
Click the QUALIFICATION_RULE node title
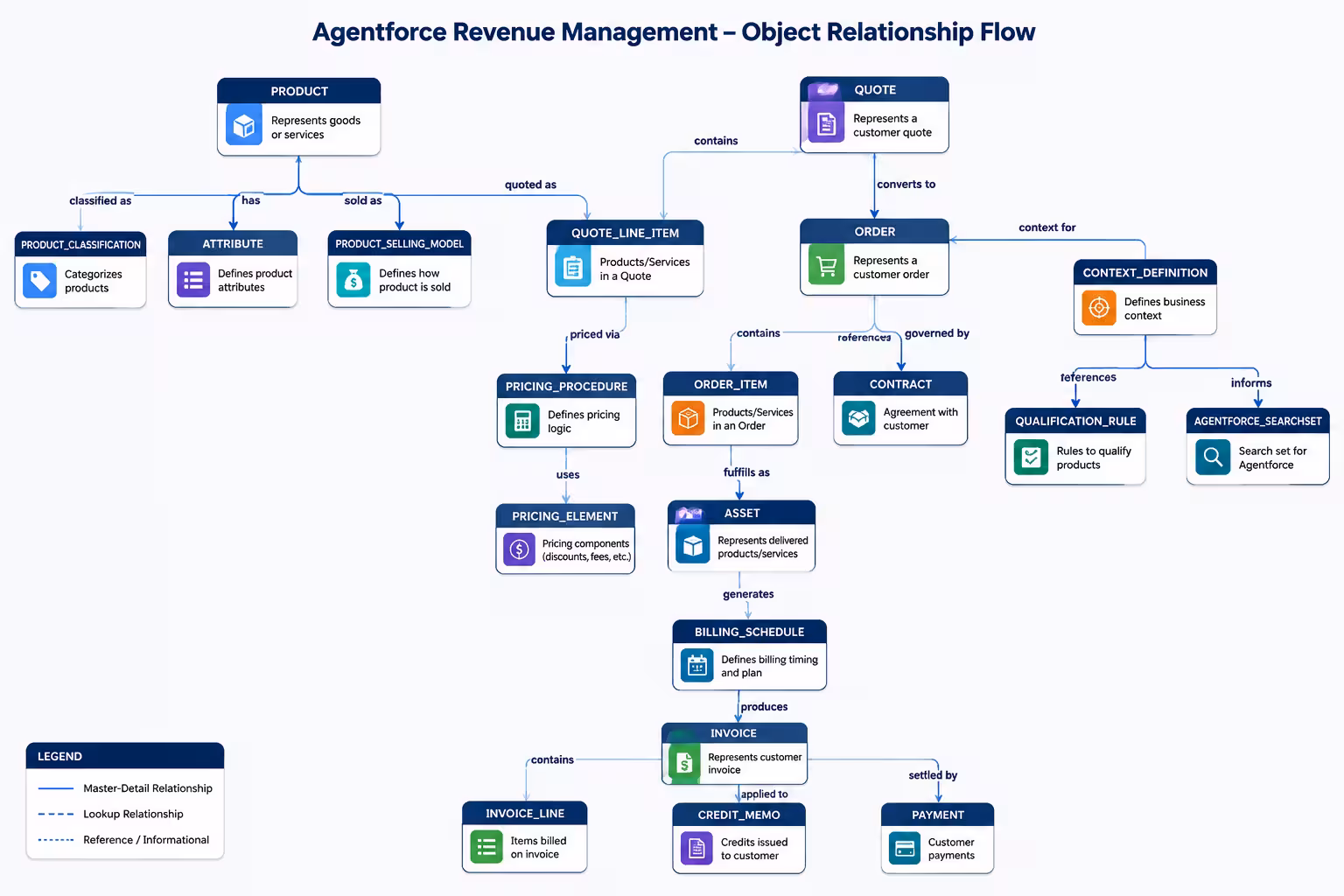click(1075, 421)
